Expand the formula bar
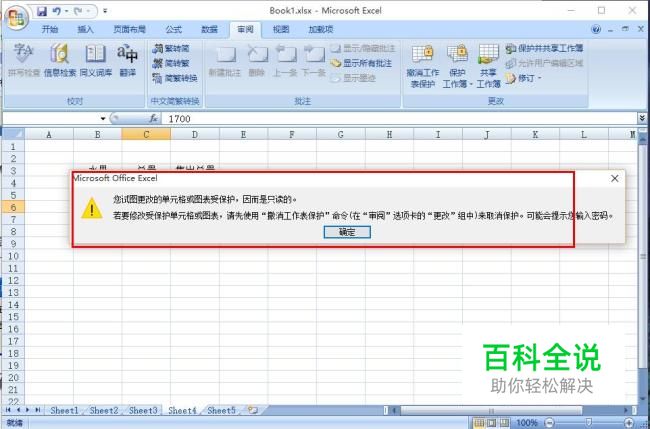Viewport: 650px width, 429px height. [x=642, y=119]
